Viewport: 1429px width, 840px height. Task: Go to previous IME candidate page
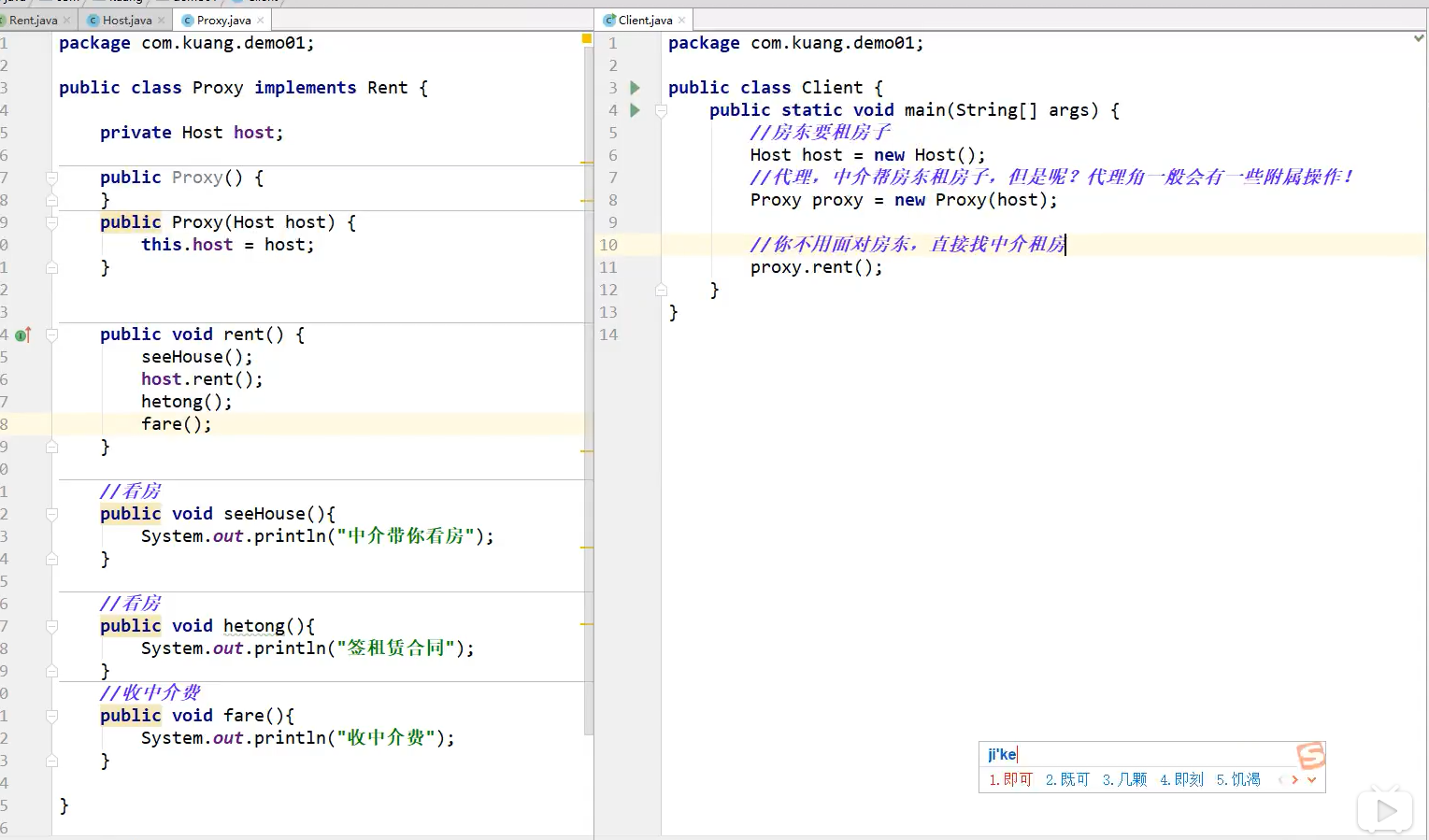(x=1280, y=779)
